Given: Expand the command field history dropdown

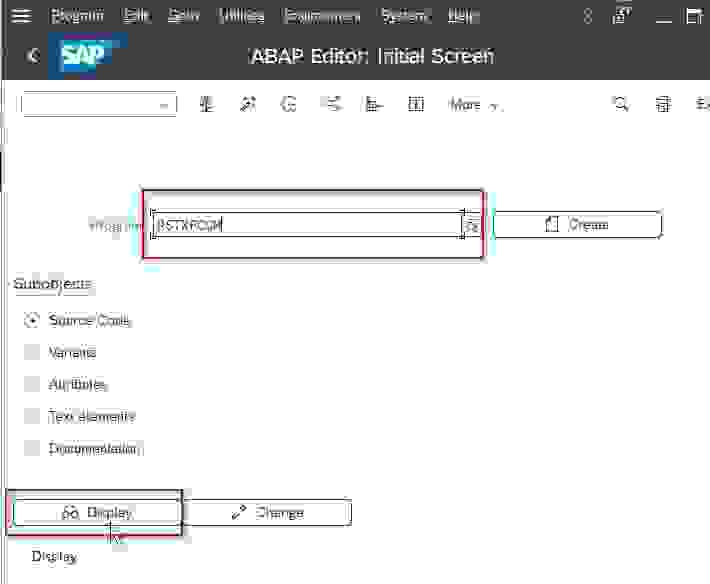Looking at the screenshot, I should (x=164, y=105).
